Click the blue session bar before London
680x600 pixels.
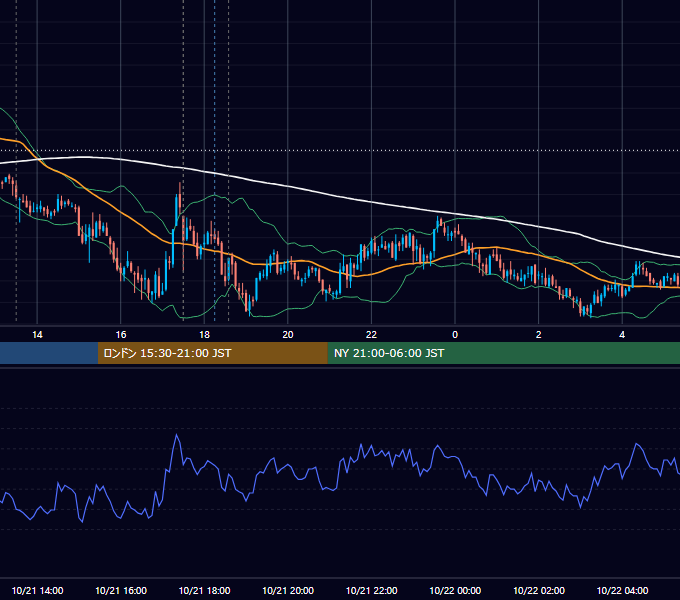[x=49, y=353]
